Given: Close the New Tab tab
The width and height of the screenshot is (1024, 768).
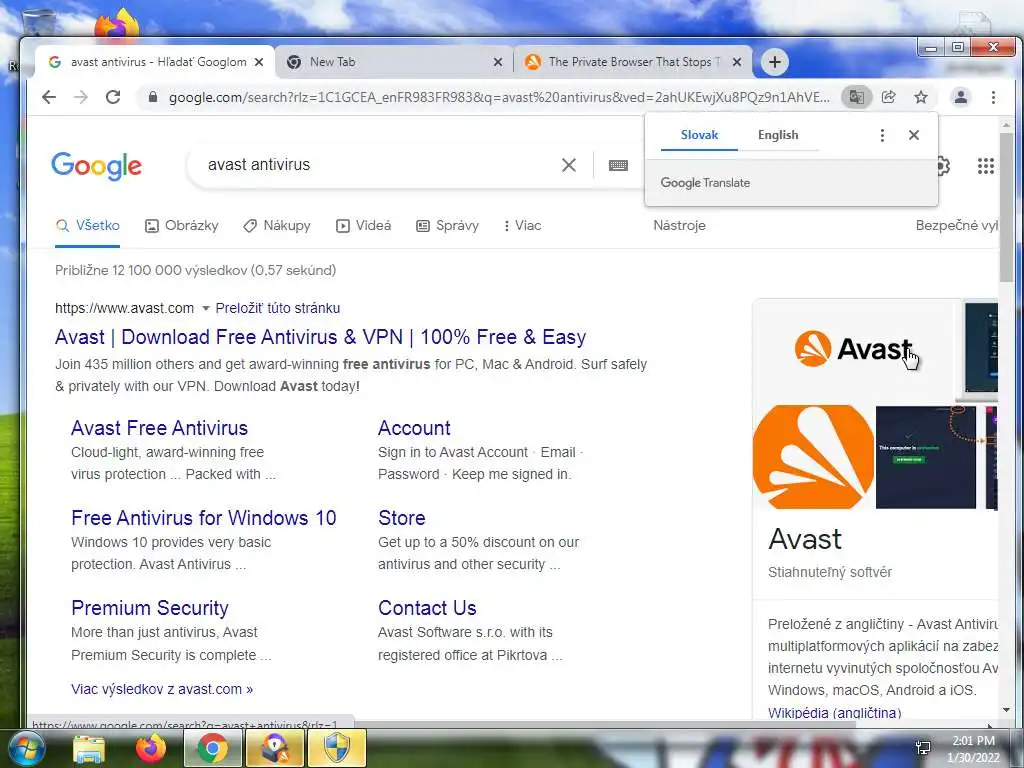Looking at the screenshot, I should click(x=498, y=62).
